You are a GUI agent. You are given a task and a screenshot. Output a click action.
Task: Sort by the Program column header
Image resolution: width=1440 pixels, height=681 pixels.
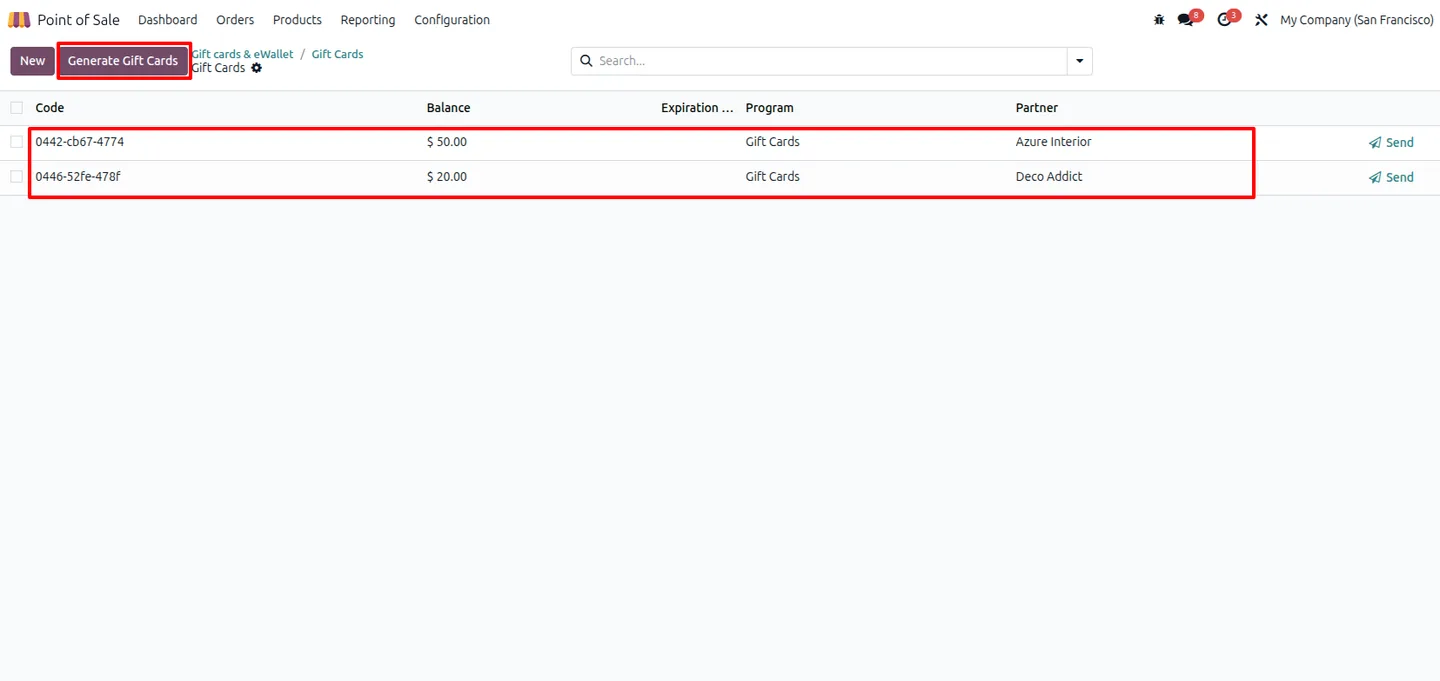click(x=769, y=108)
